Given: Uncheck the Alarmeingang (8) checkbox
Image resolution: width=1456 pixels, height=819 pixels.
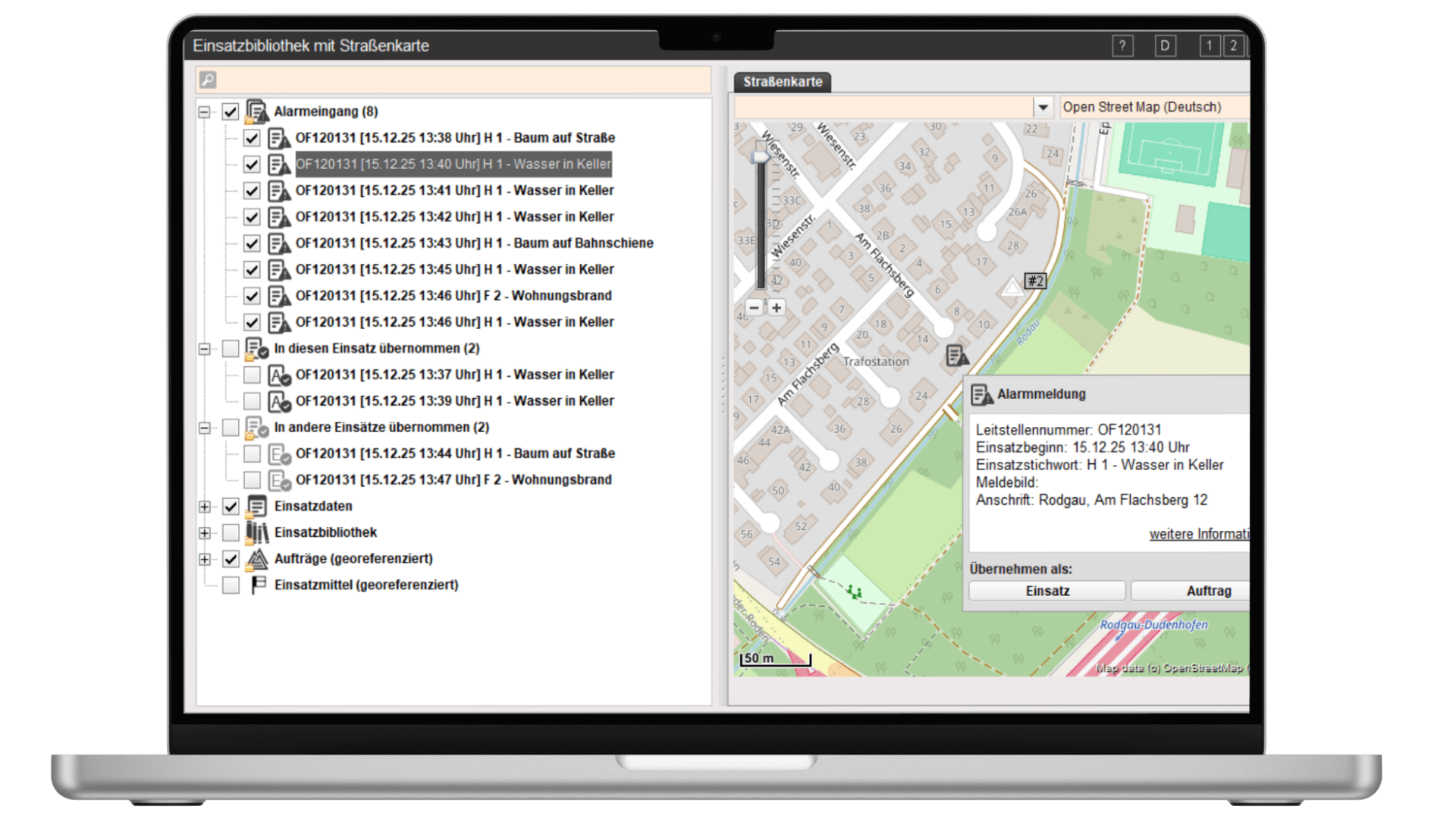Looking at the screenshot, I should point(231,112).
